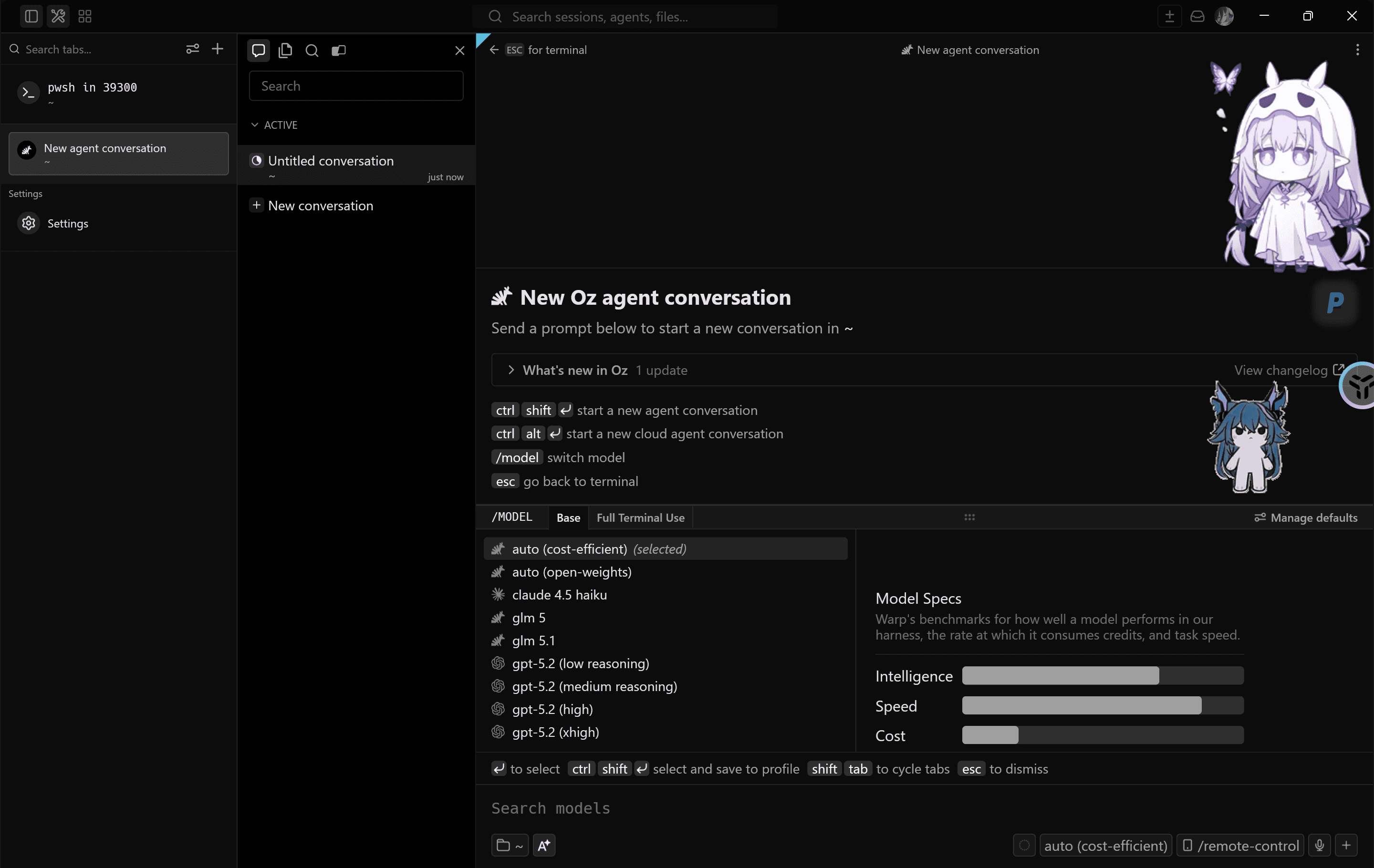Click the update download icon beside the inbox
The image size is (1374, 868).
click(1169, 16)
